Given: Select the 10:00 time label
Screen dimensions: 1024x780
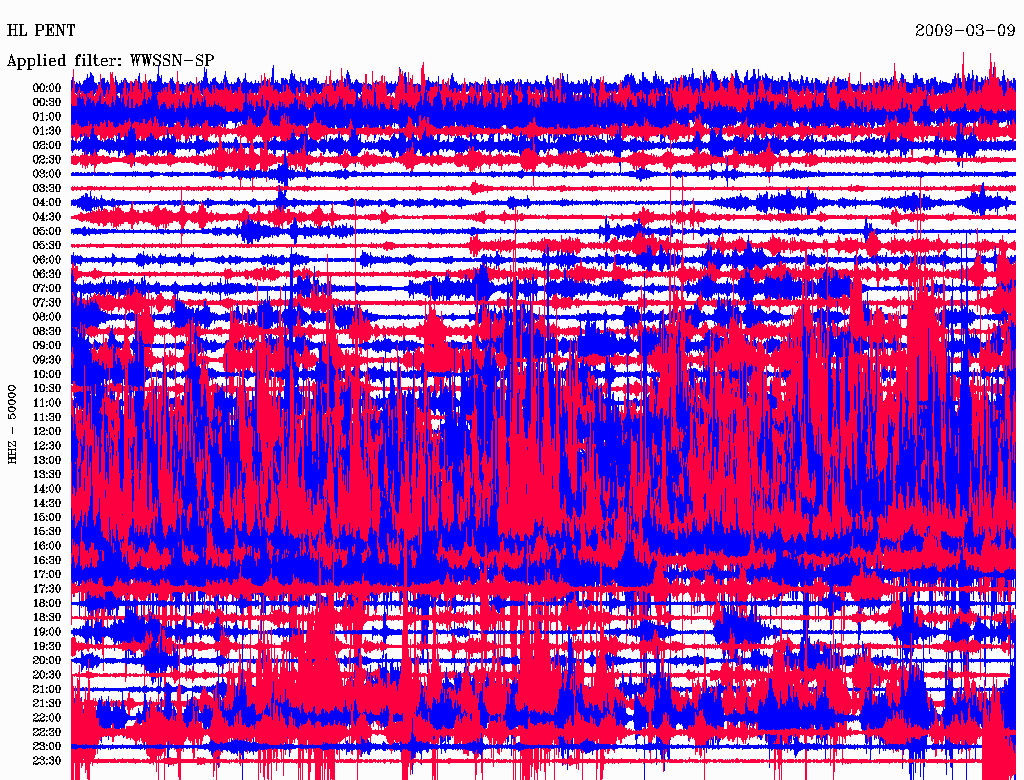Looking at the screenshot, I should coord(47,374).
